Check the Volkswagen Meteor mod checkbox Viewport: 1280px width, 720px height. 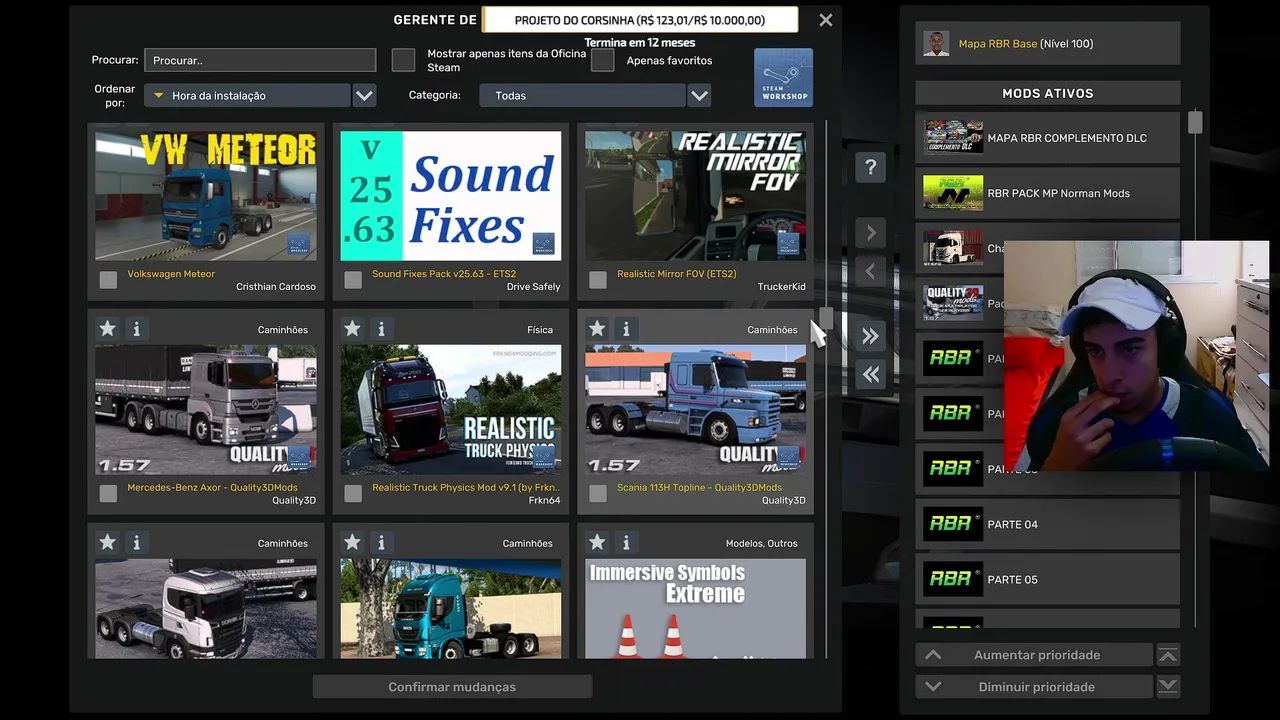point(108,280)
